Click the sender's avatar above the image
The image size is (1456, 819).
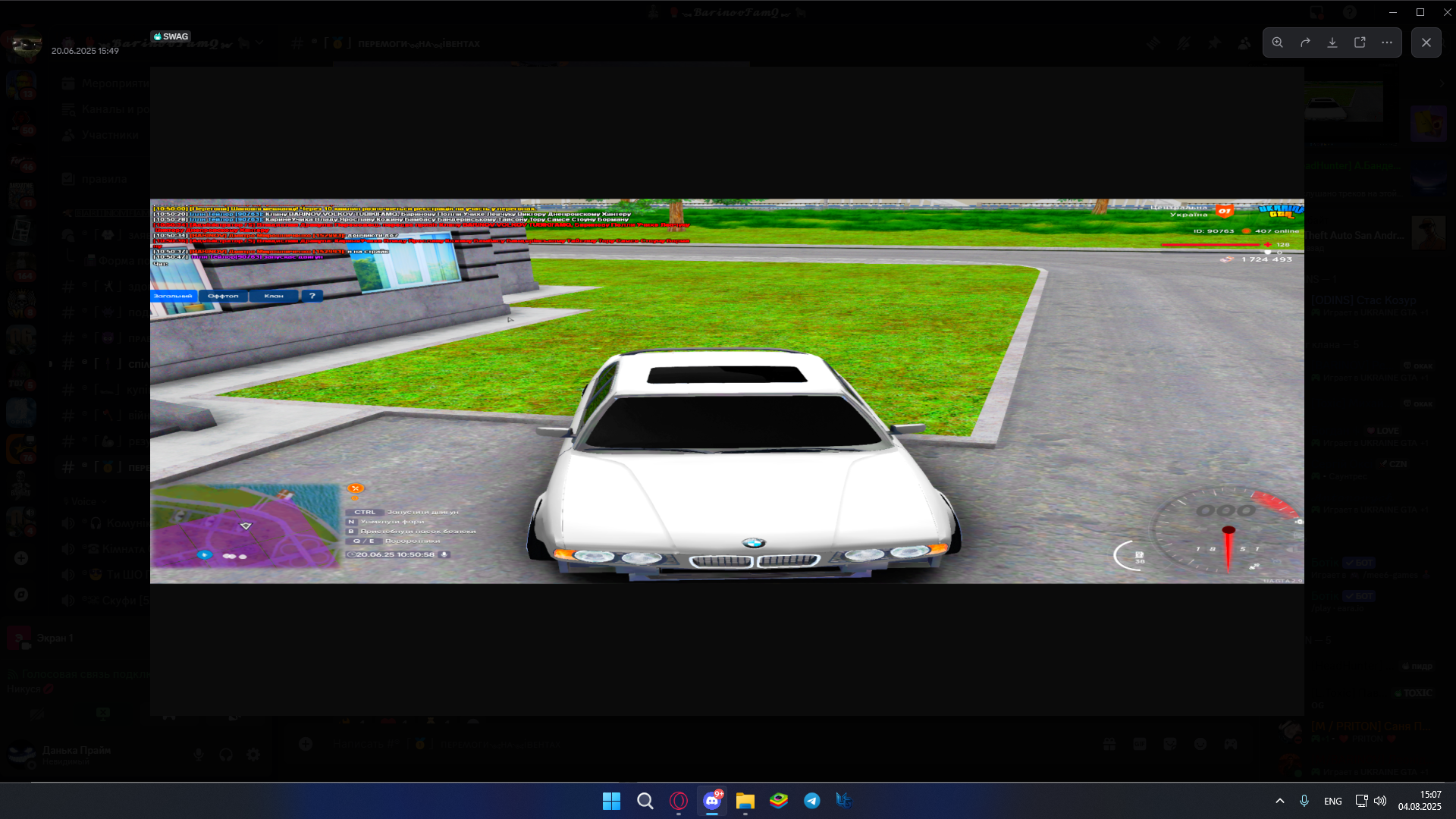tap(27, 45)
